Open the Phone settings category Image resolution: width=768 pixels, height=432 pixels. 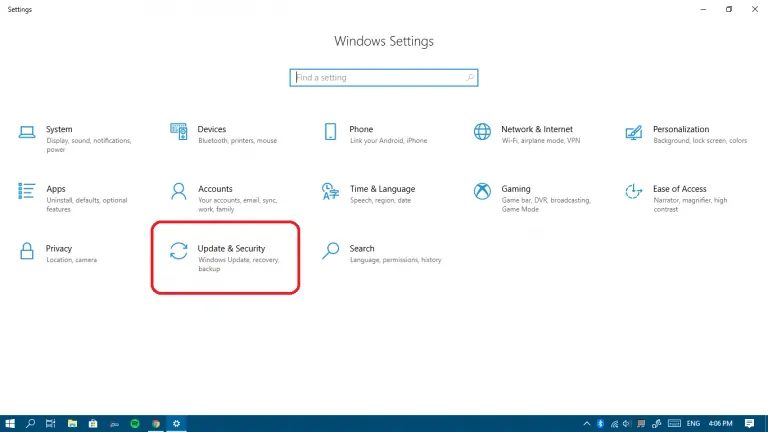click(375, 134)
